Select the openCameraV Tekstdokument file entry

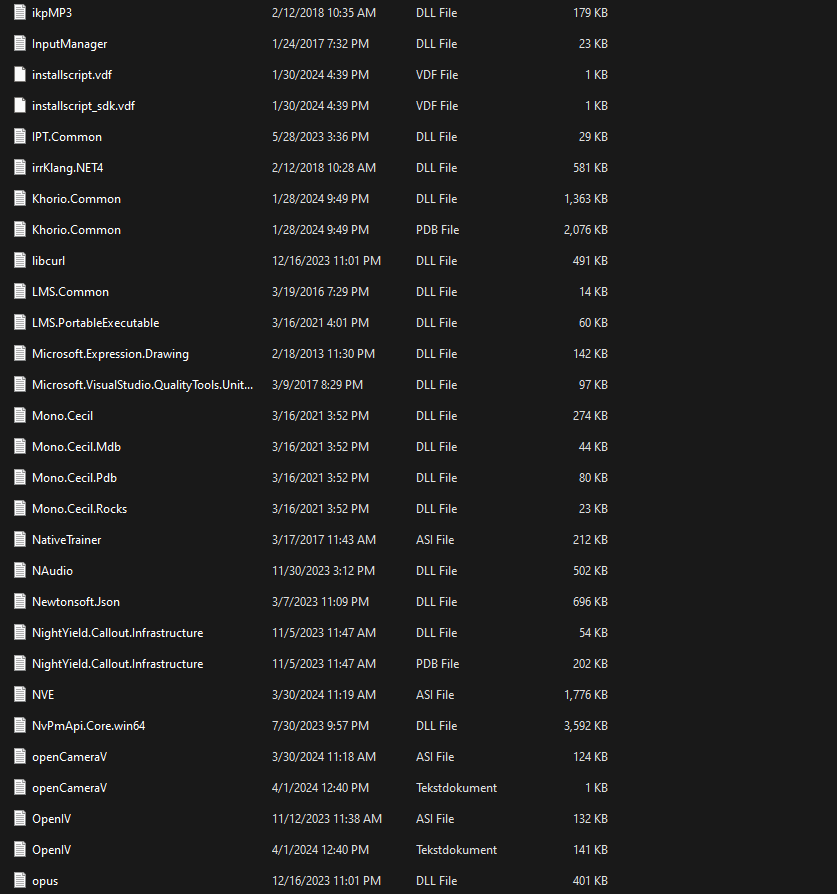[69, 788]
